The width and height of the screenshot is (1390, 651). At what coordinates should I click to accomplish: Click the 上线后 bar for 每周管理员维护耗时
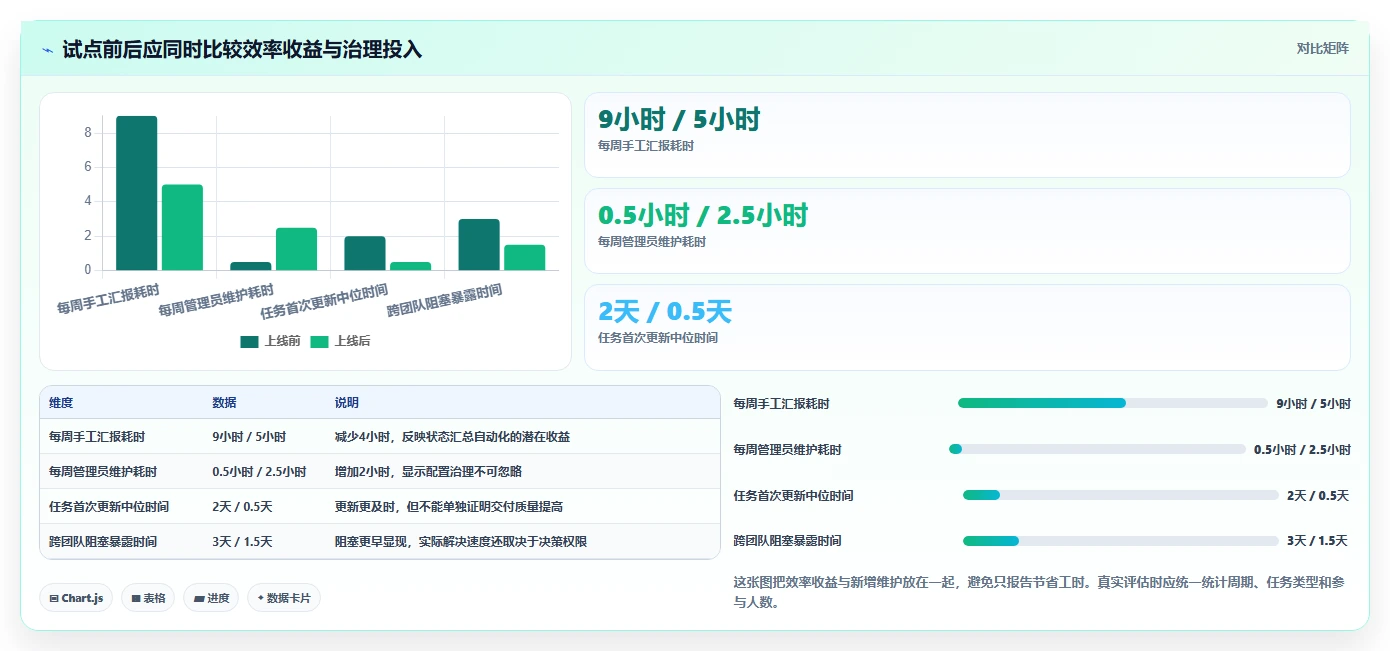[x=297, y=249]
